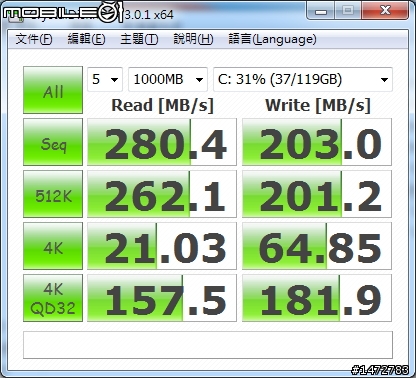Image resolution: width=416 pixels, height=378 pixels.
Task: Click the 4K write result 64.85
Action: 317,246
